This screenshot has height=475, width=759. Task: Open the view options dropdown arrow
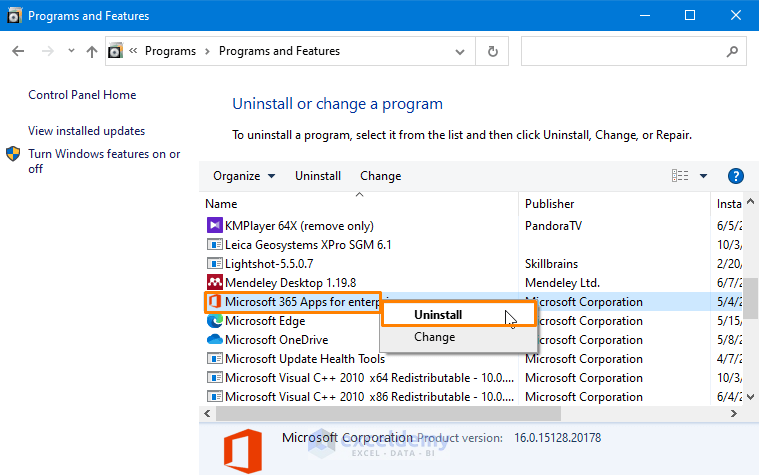tap(703, 176)
